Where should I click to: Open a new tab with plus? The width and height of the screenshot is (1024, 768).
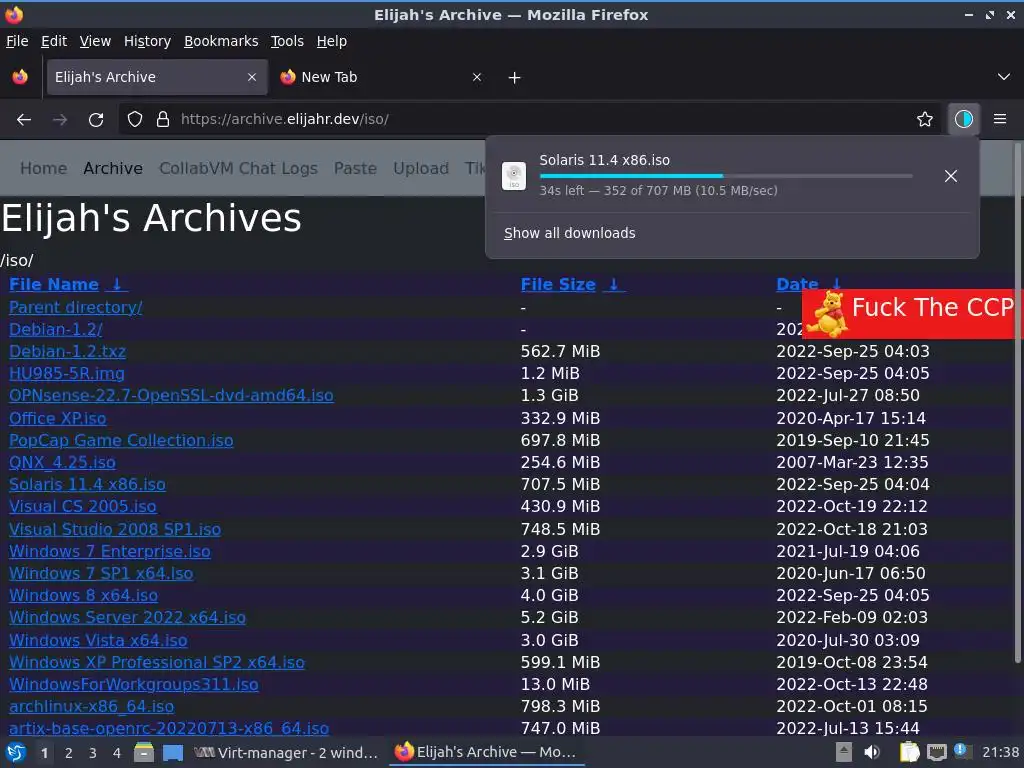click(x=515, y=78)
